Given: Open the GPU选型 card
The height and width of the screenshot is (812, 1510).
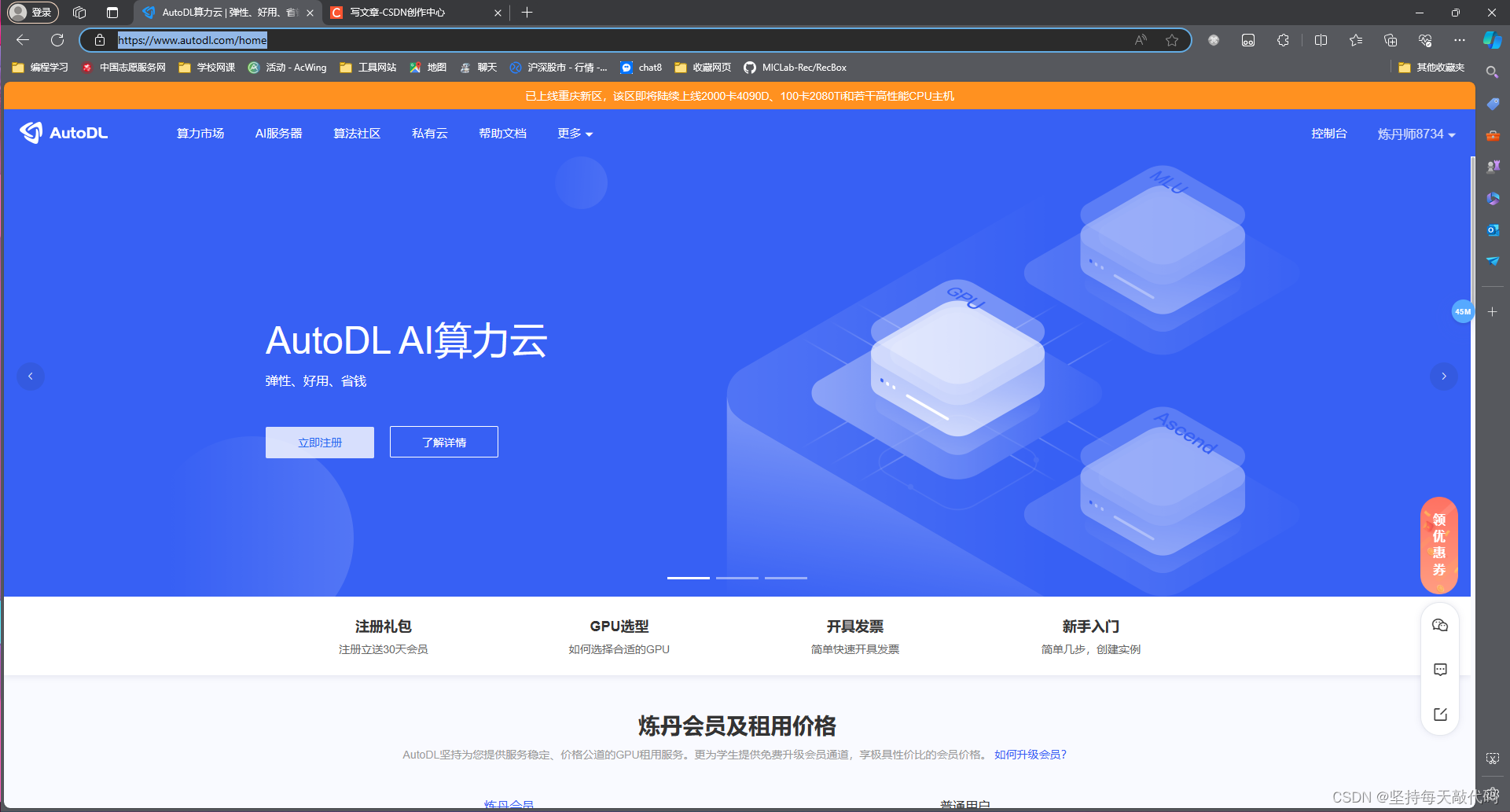Looking at the screenshot, I should (x=619, y=637).
